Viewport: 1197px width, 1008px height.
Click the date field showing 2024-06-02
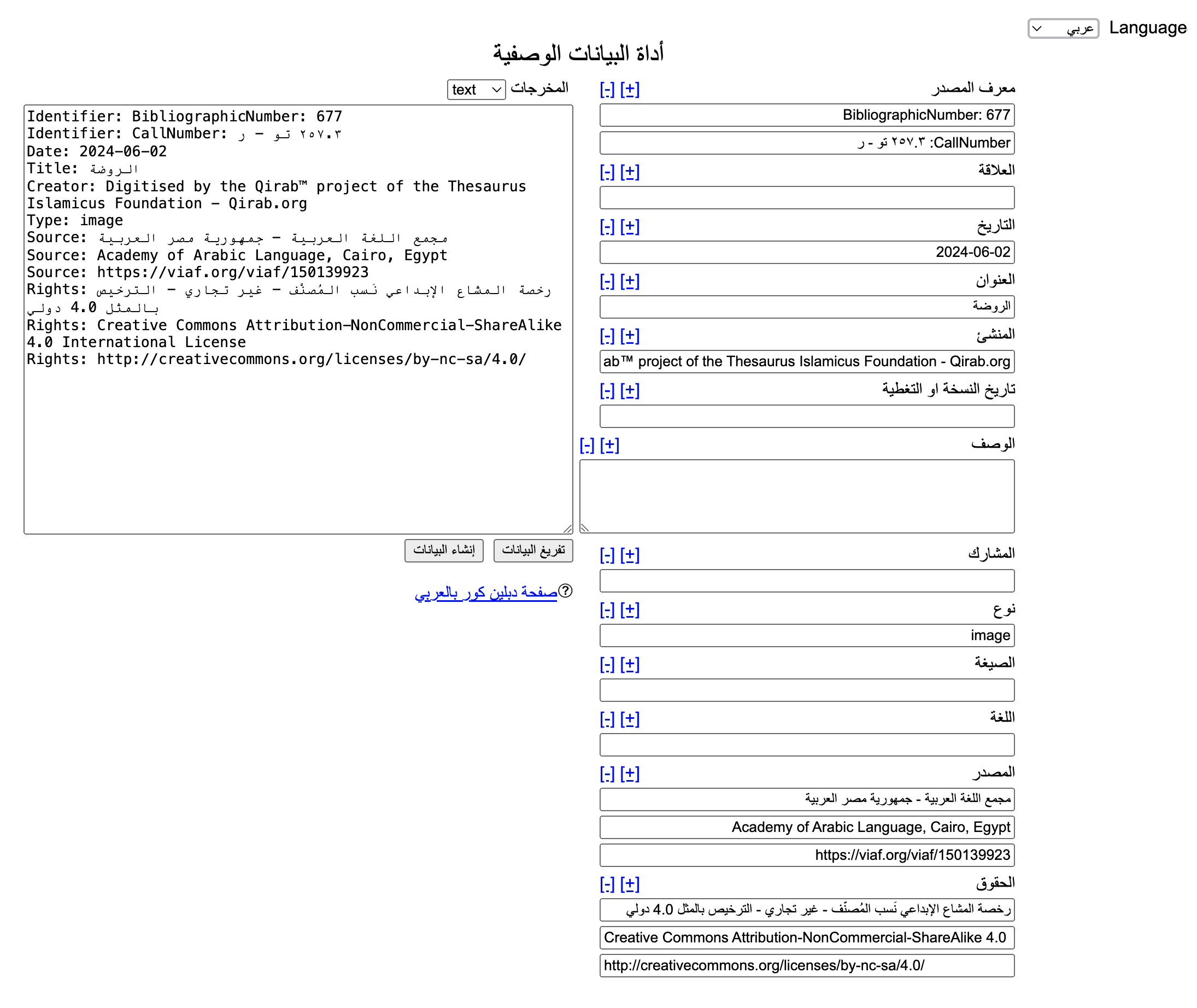tap(807, 253)
